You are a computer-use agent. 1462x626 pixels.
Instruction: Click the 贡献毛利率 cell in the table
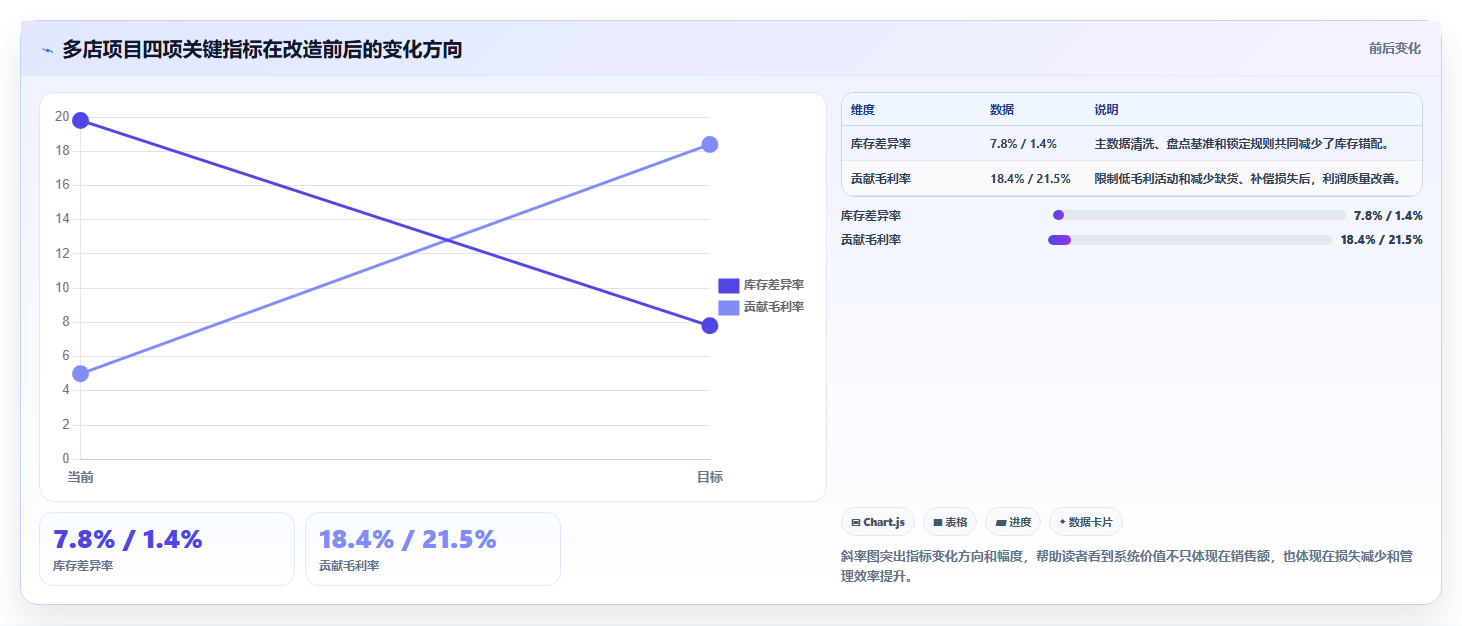(881, 179)
